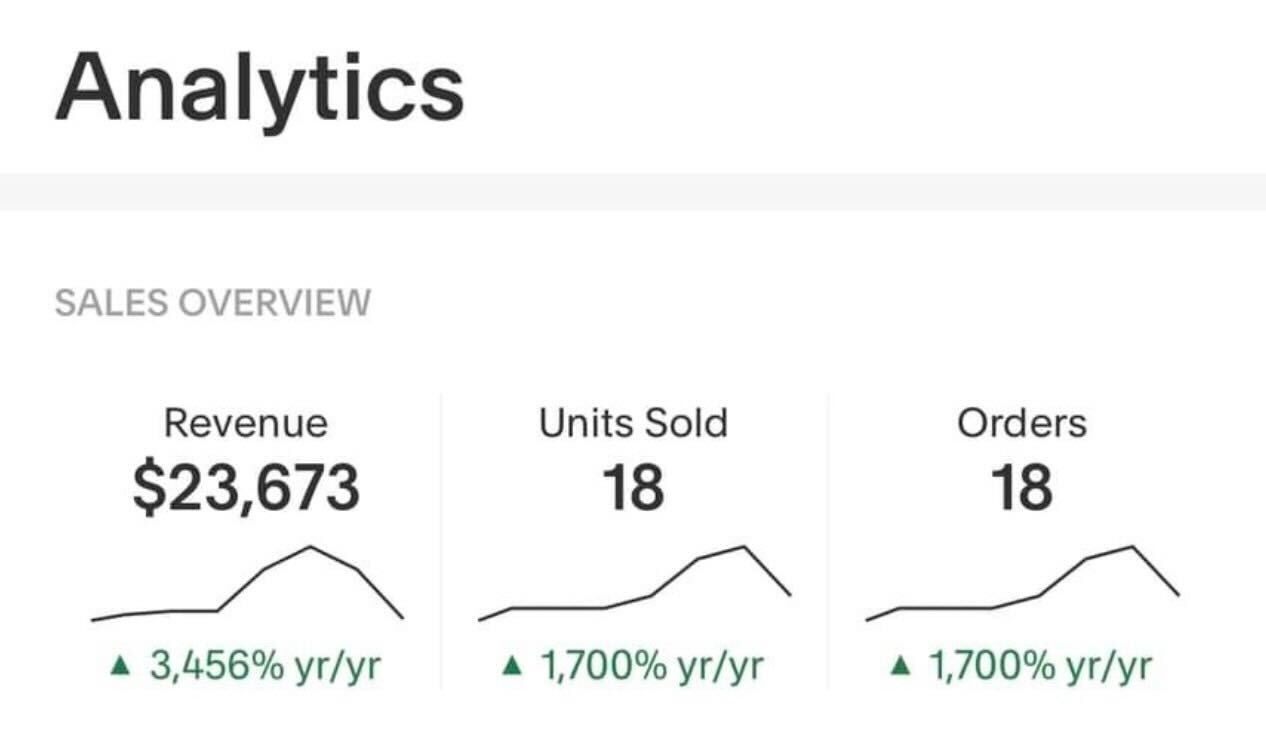Click the $23,673 revenue figure
This screenshot has width=1266, height=750.
[245, 489]
